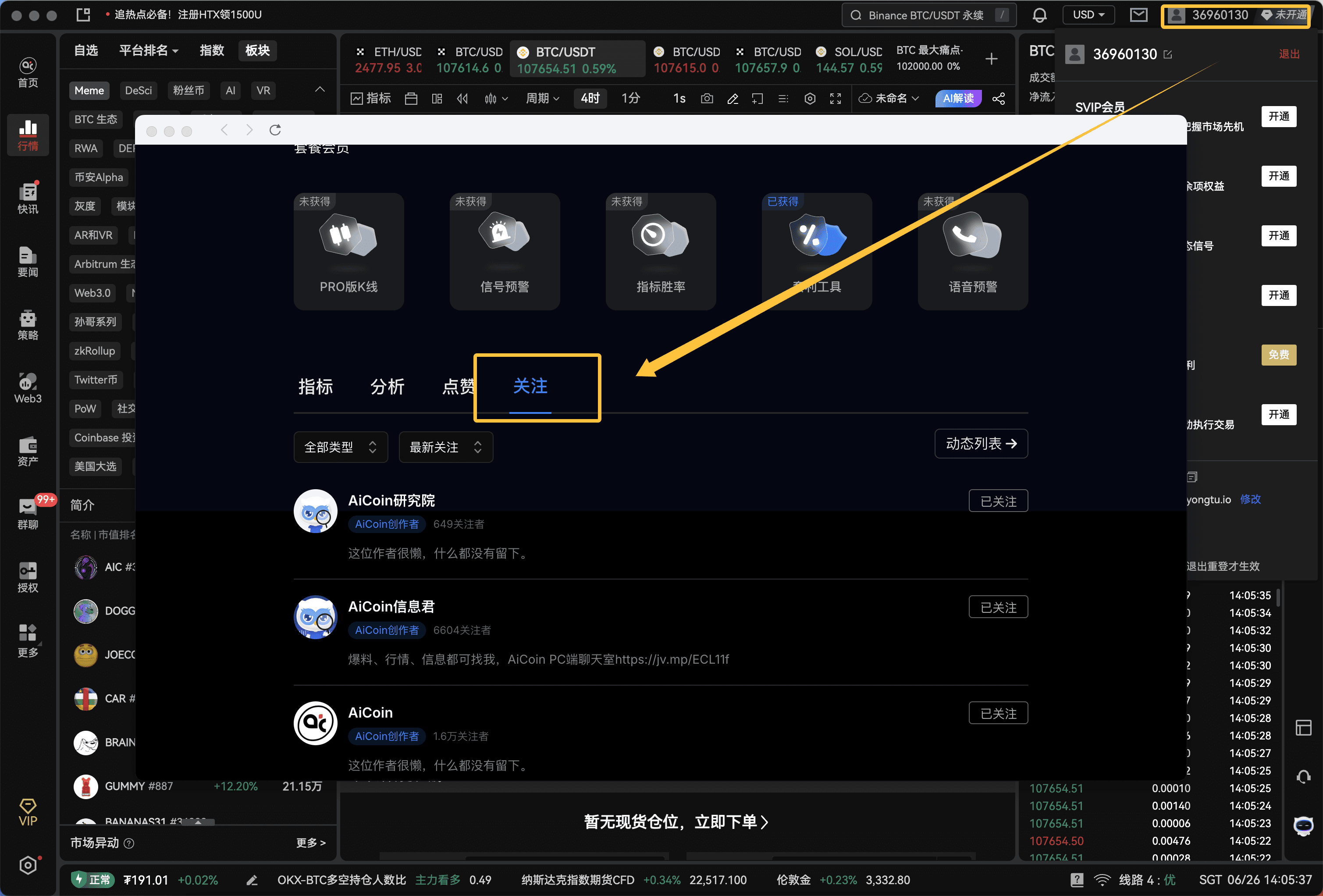The height and width of the screenshot is (896, 1323).
Task: Select the DeSci sector tag
Action: pyautogui.click(x=139, y=90)
